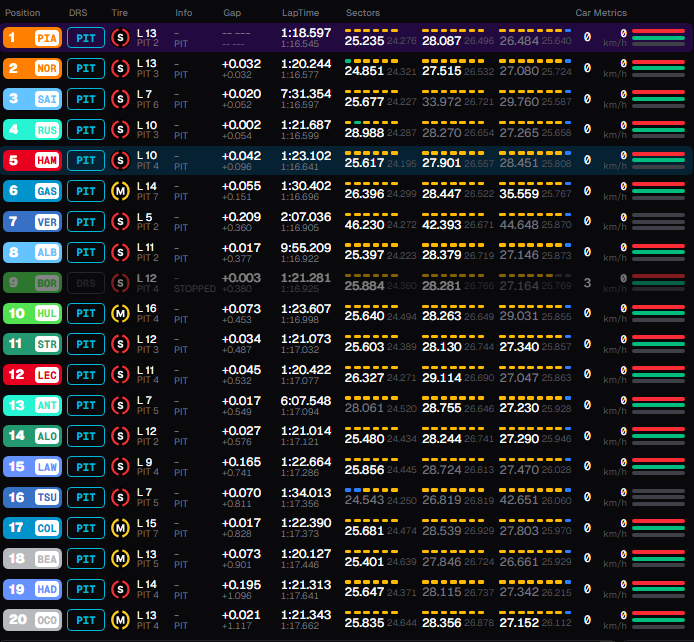Screen dimensions: 694x642
Task: Select the HAM position 5 driver tag
Action: 32,160
